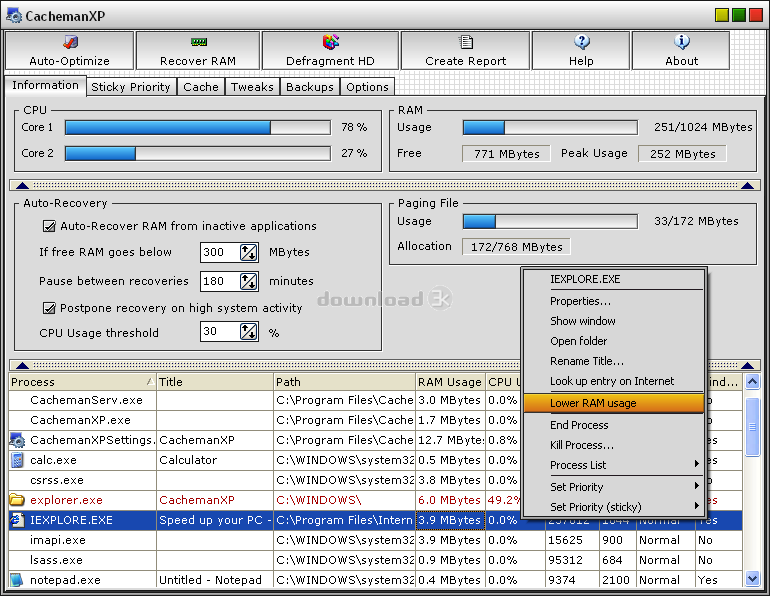
Task: Sort by the Path column header
Action: 344,382
